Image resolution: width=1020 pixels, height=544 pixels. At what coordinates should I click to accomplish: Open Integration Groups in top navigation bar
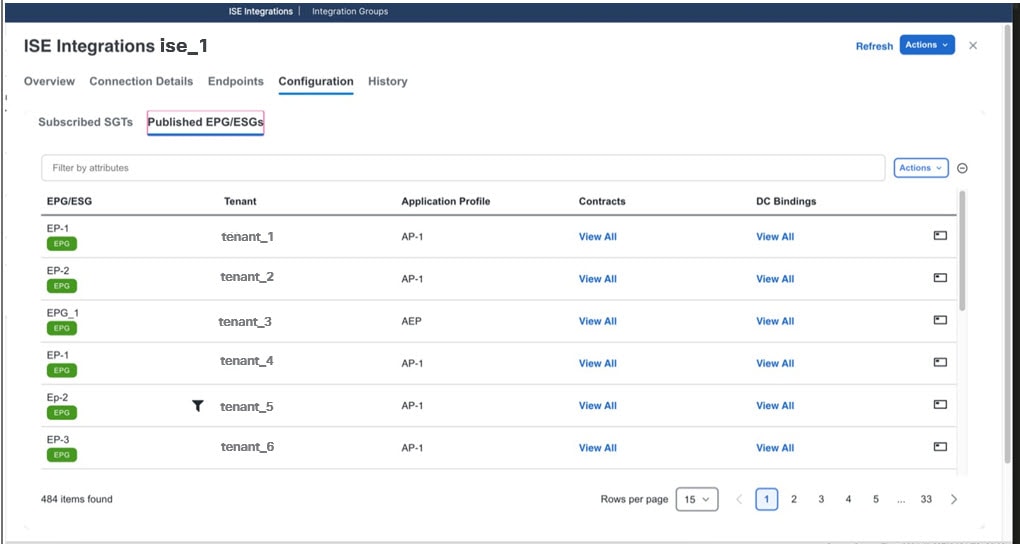click(x=350, y=12)
